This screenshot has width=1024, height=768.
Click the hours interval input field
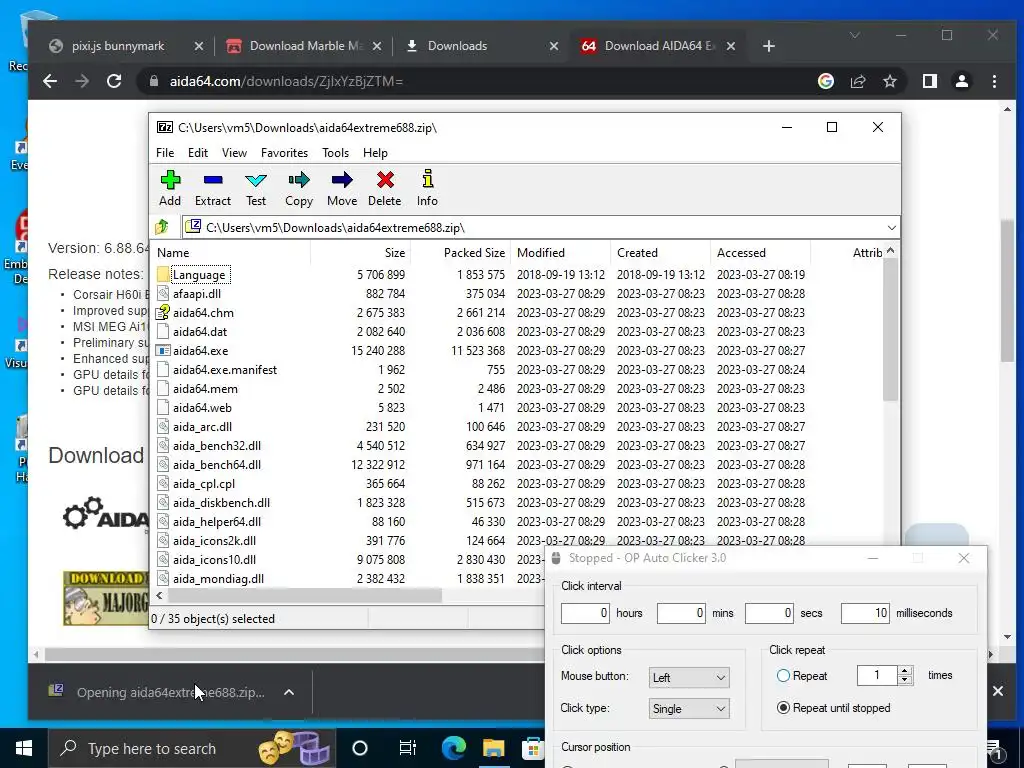(x=585, y=613)
